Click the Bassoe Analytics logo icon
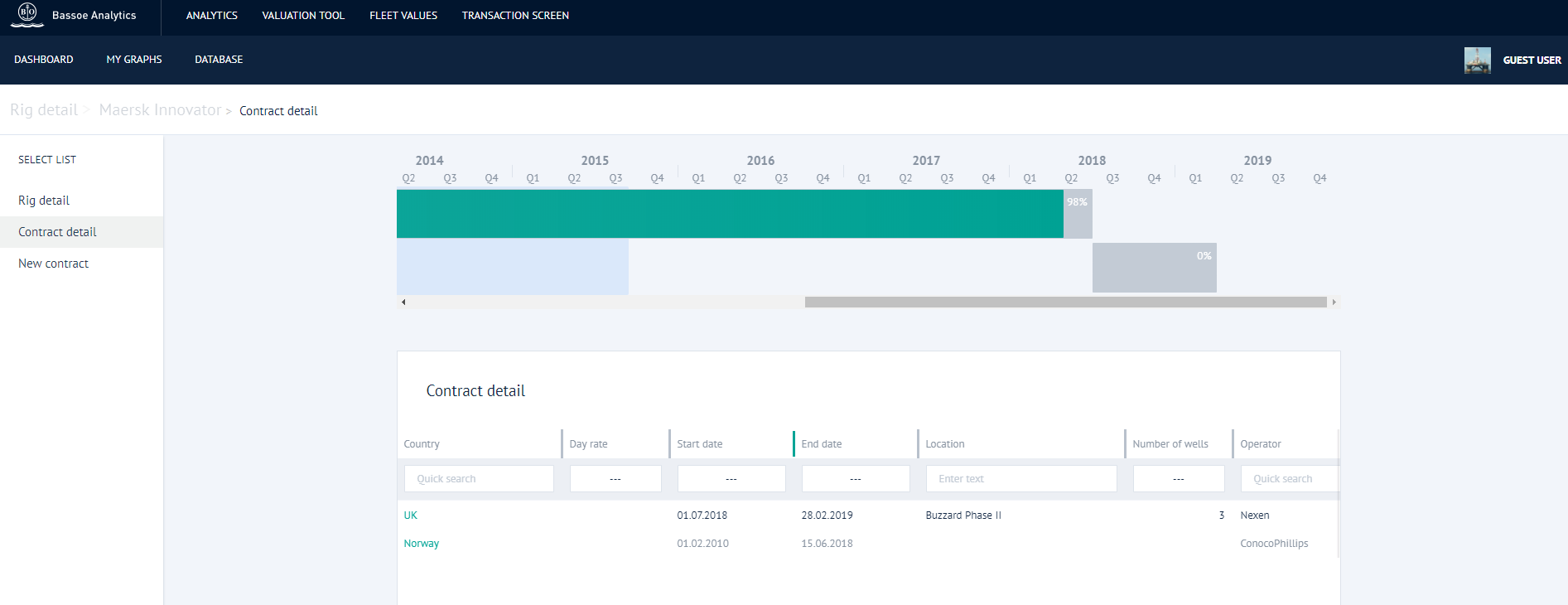Viewport: 1568px width, 605px height. tap(27, 14)
